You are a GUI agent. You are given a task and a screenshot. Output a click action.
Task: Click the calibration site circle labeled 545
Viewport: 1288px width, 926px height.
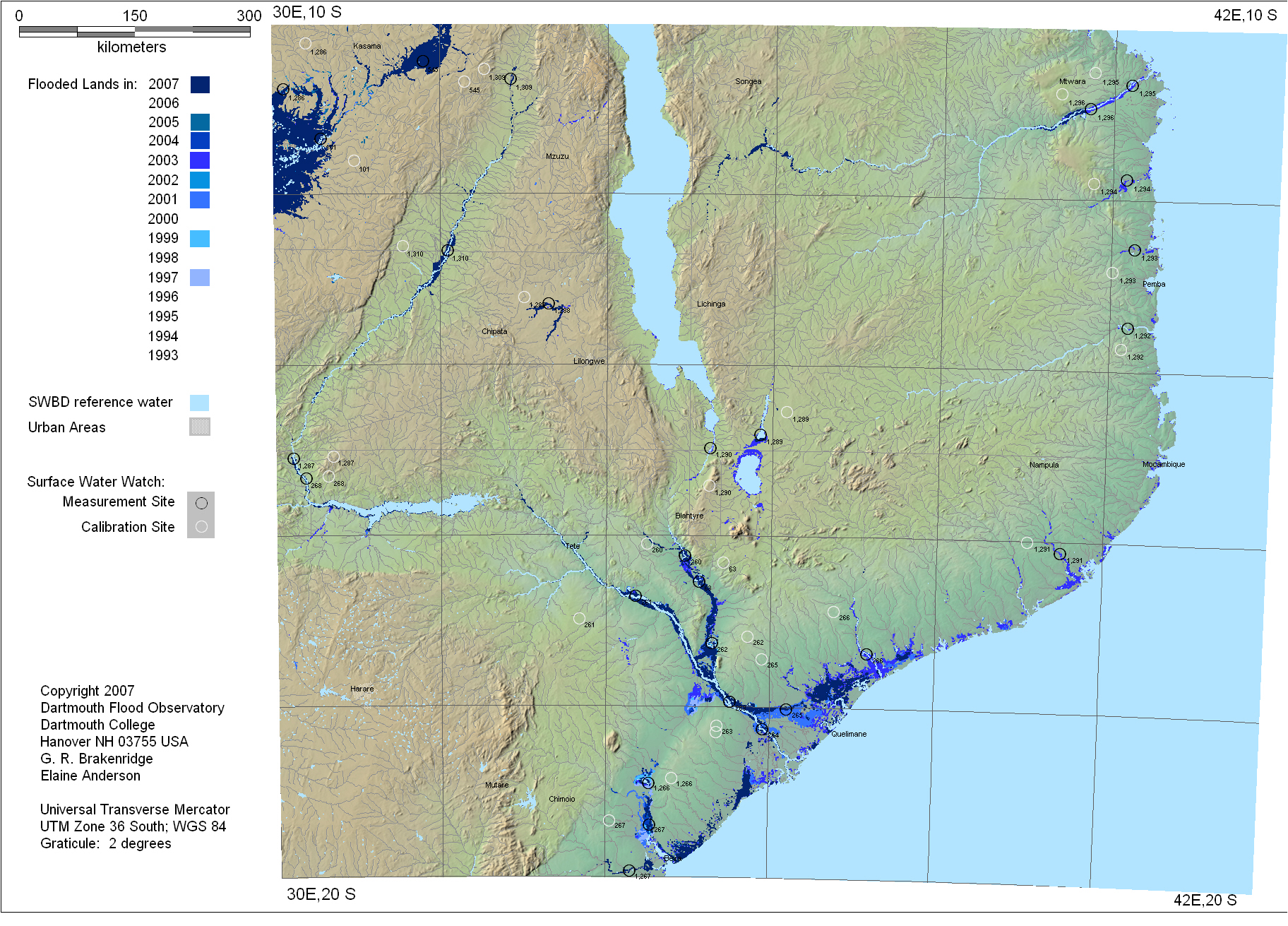[464, 82]
